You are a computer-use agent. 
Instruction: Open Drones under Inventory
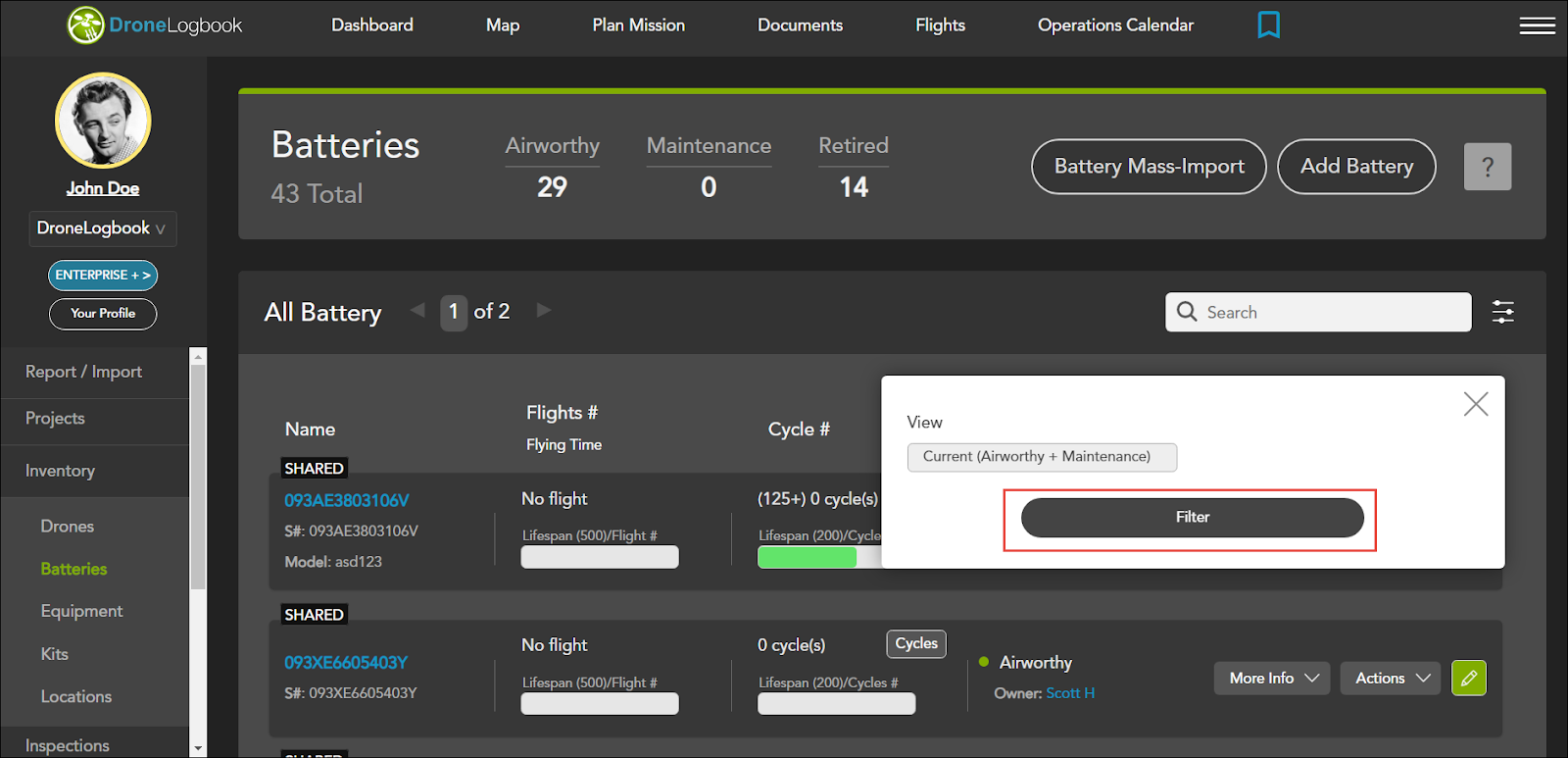click(68, 527)
